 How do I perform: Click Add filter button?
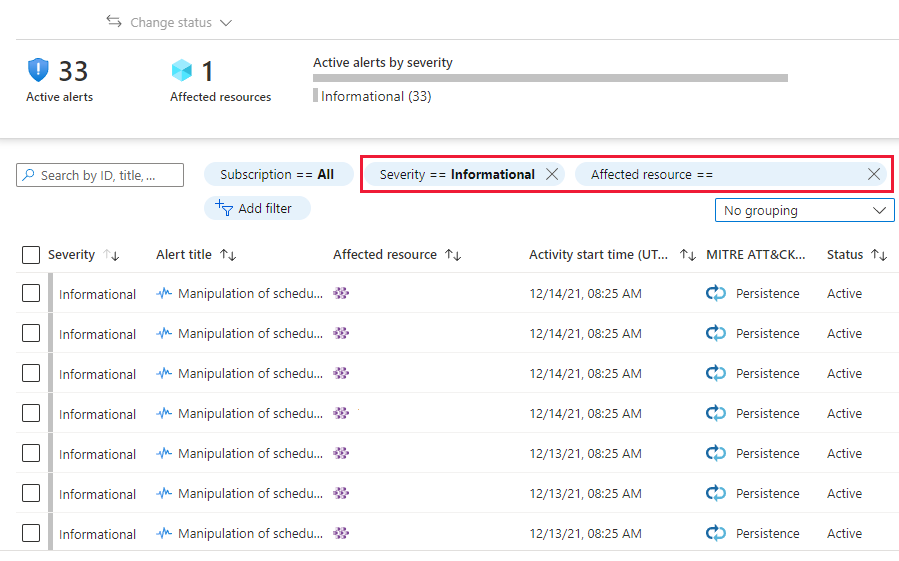pyautogui.click(x=257, y=208)
